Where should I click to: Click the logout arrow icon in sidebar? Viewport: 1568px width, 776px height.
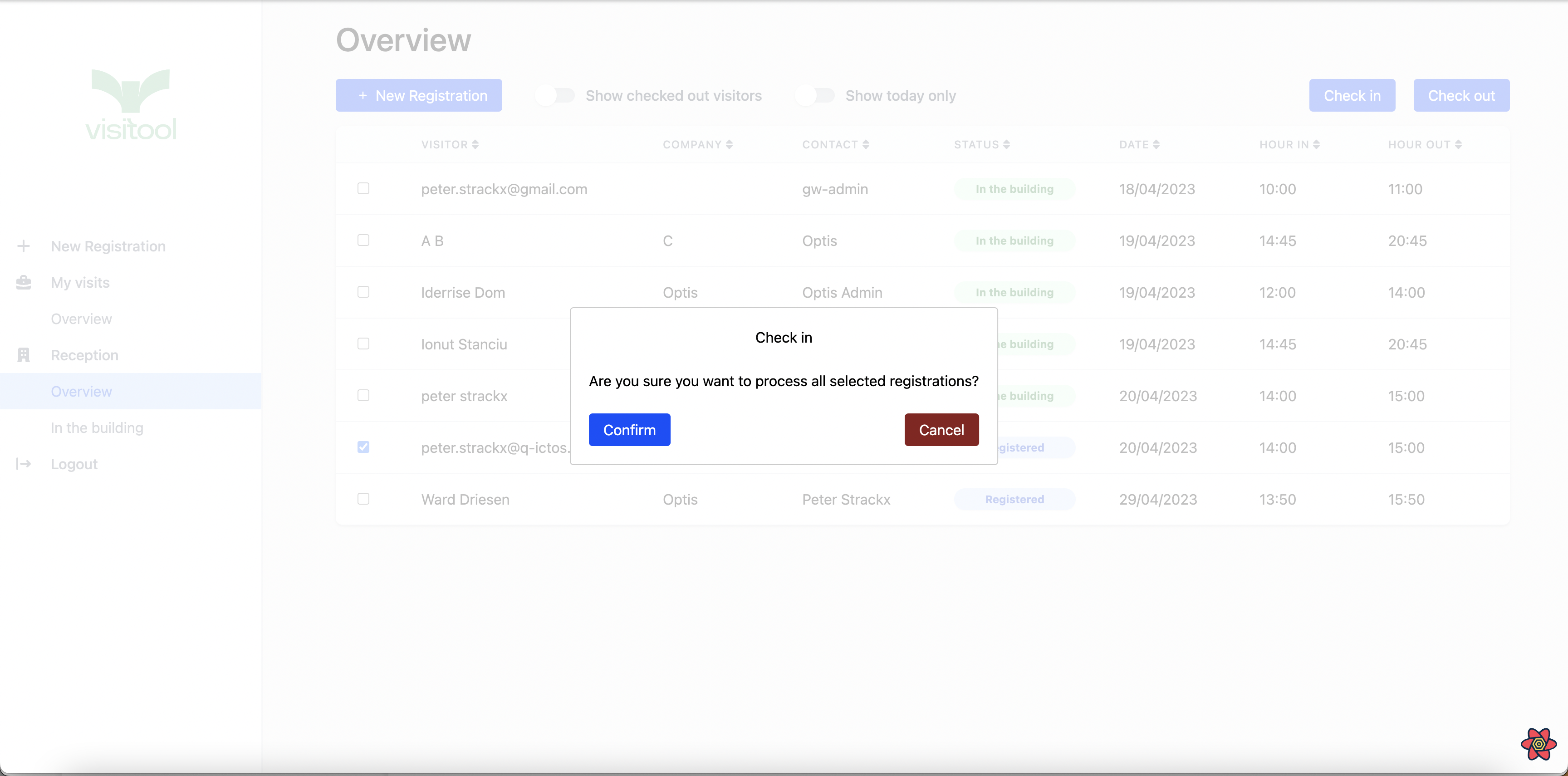[24, 464]
